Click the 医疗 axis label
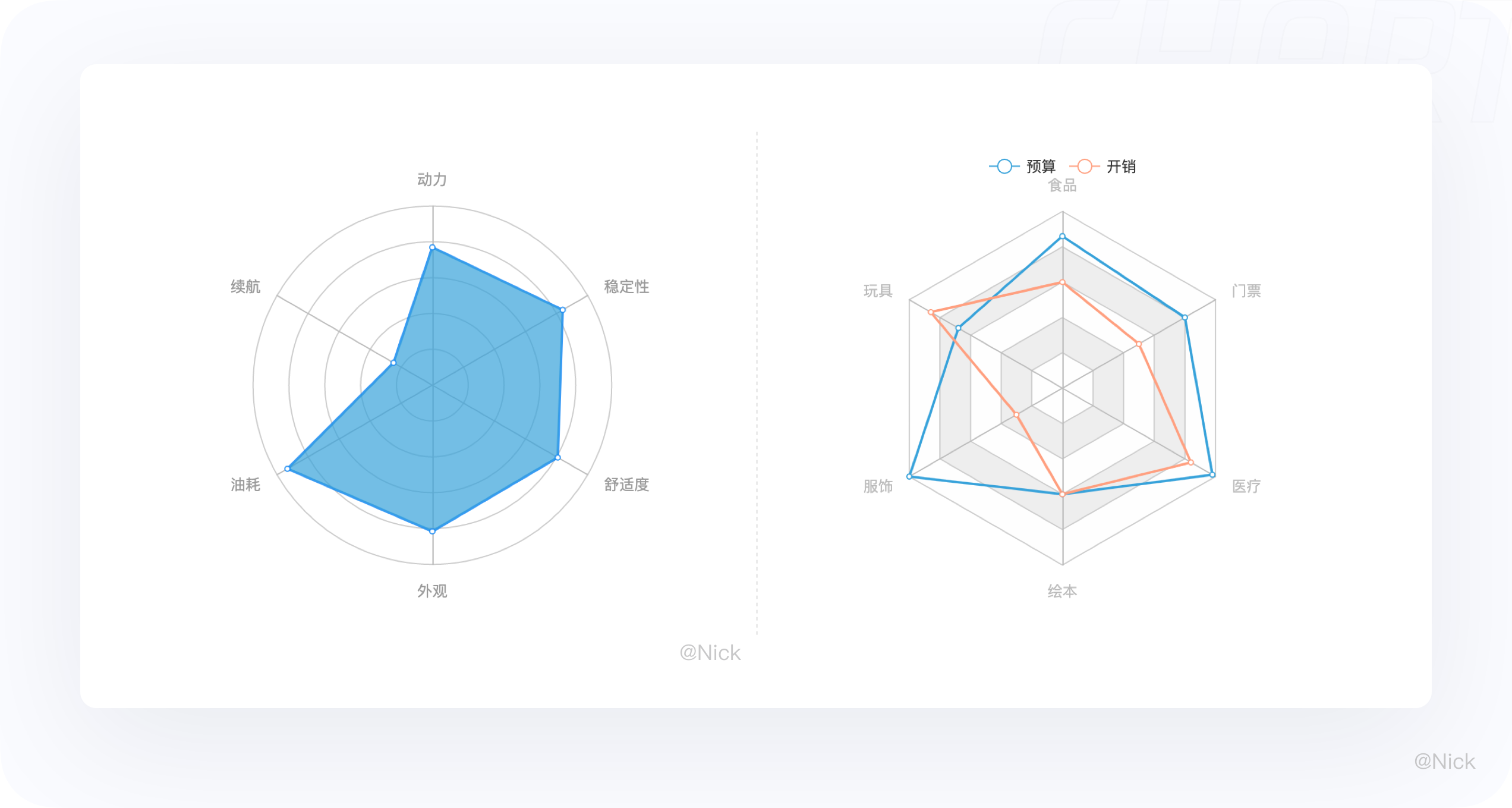The image size is (1512, 808). pyautogui.click(x=1246, y=486)
